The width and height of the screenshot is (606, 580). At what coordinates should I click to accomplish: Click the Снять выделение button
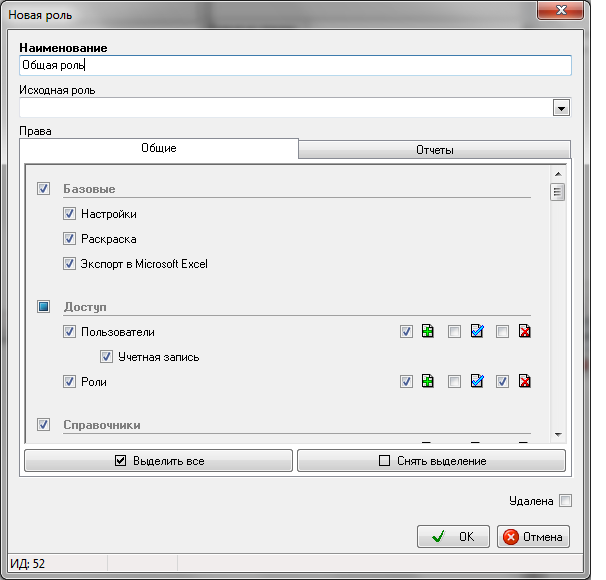click(x=431, y=461)
